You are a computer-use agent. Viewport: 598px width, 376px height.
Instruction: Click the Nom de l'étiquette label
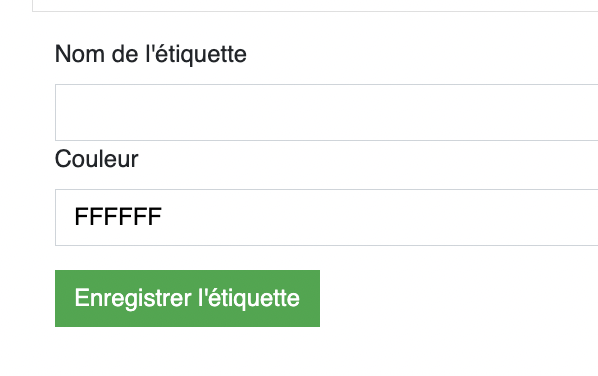[x=151, y=54]
